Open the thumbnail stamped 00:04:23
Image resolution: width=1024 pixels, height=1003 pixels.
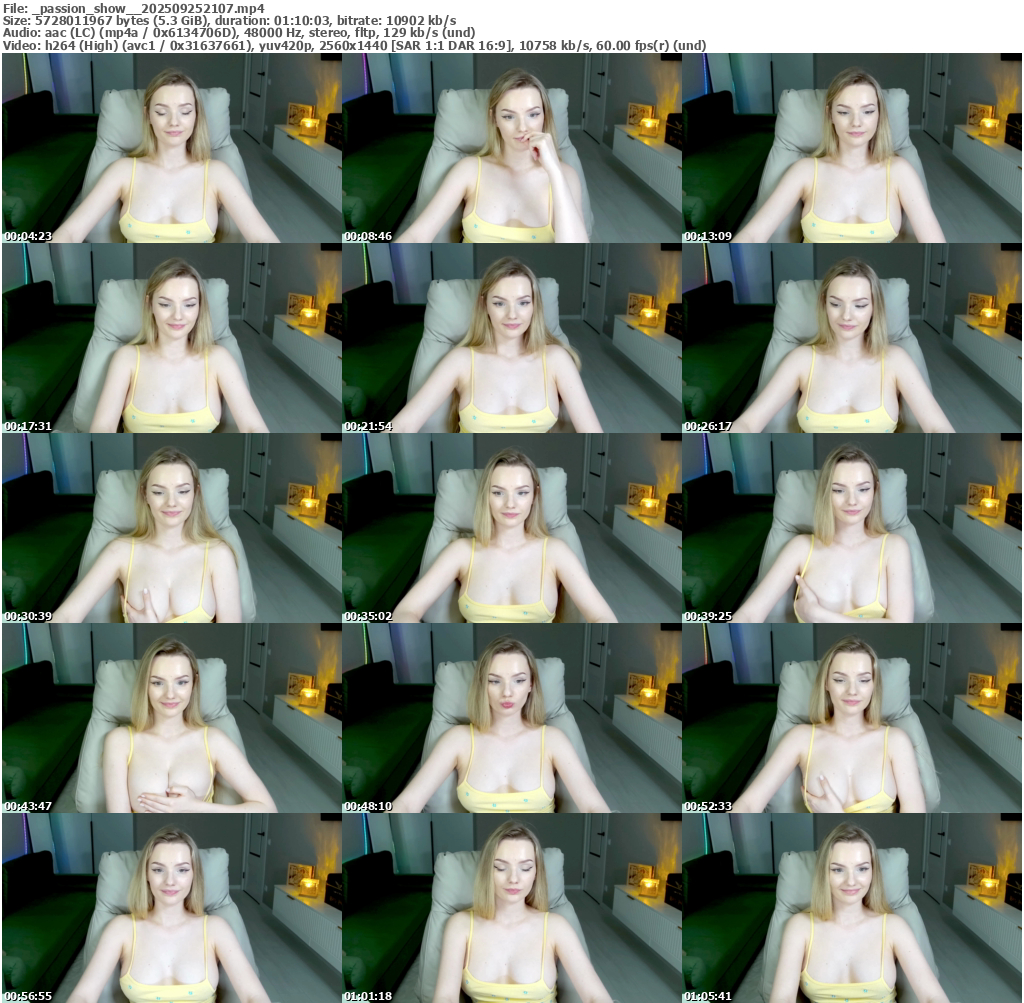click(172, 148)
